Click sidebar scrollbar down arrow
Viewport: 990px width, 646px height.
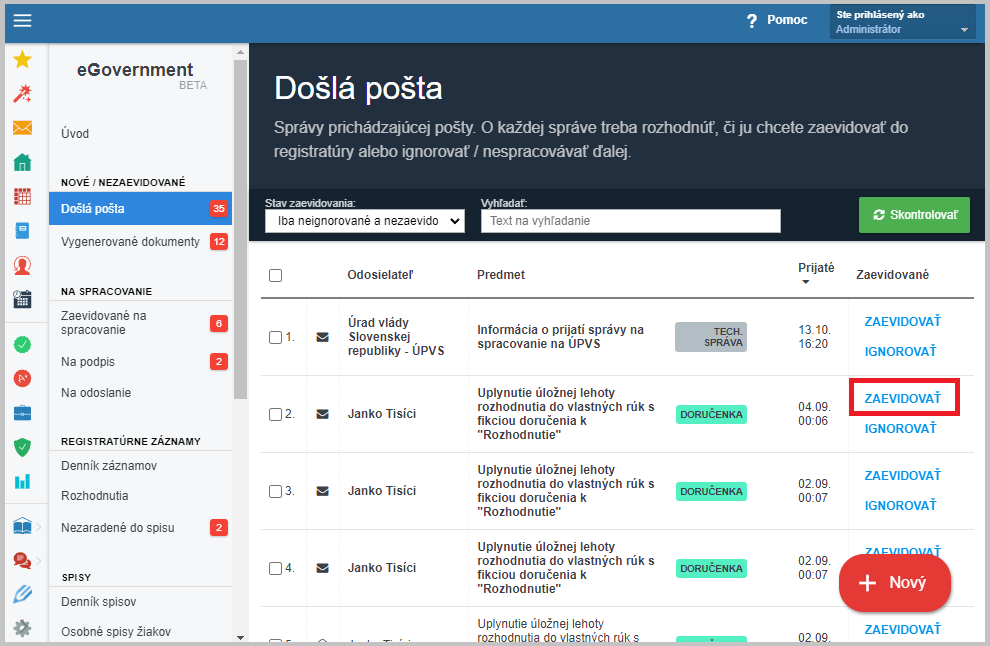tap(240, 637)
